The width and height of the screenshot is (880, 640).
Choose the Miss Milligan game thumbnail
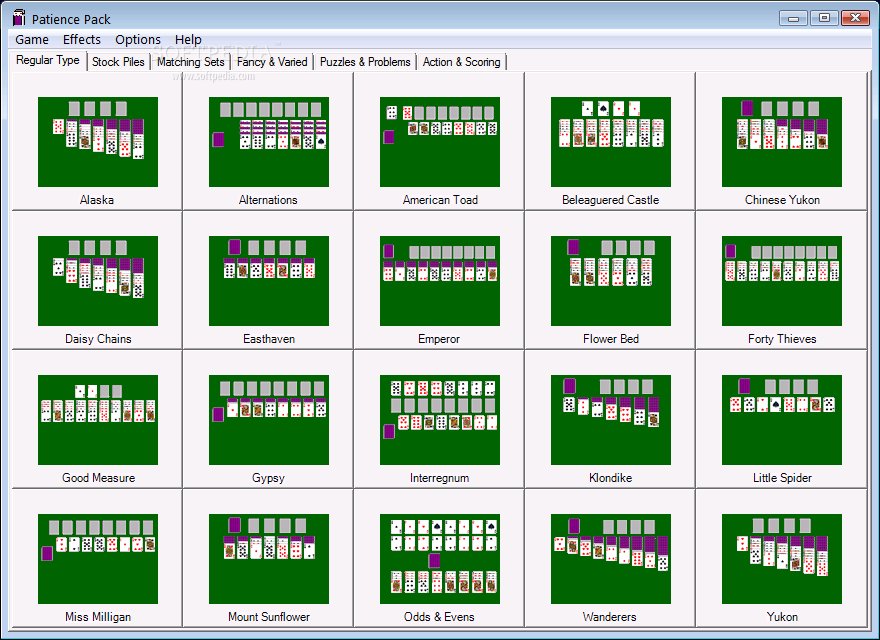pos(98,559)
